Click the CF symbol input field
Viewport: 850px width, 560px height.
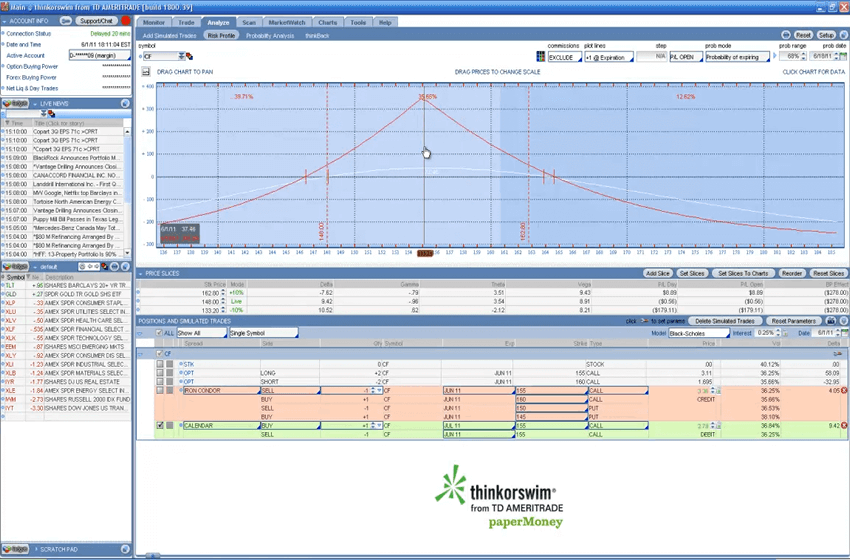click(x=160, y=56)
